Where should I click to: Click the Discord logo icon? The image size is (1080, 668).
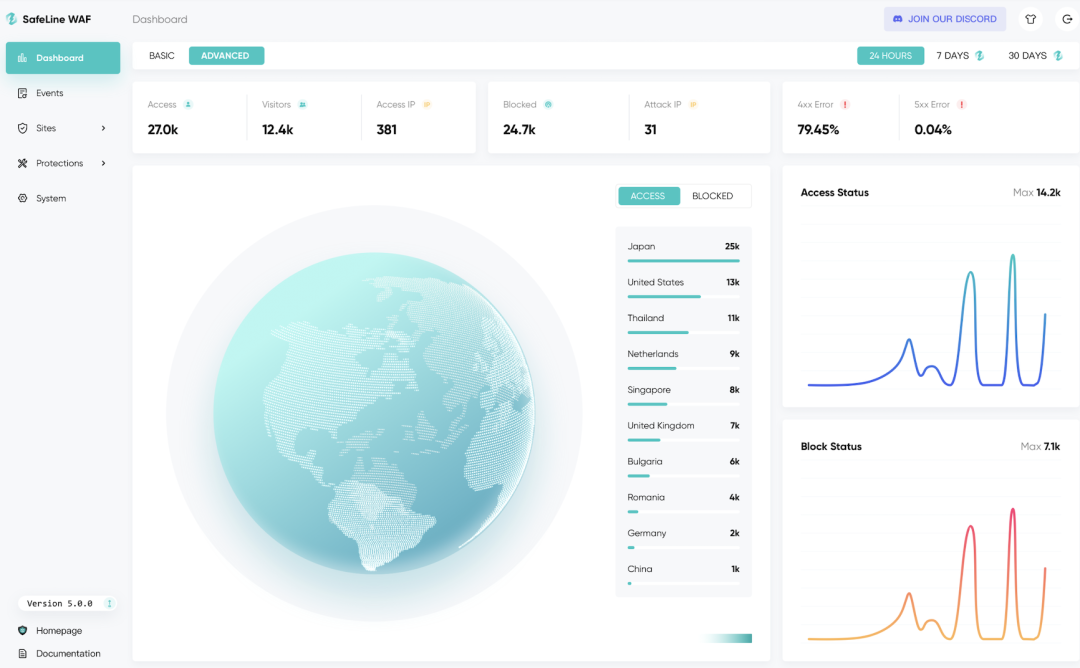[897, 19]
